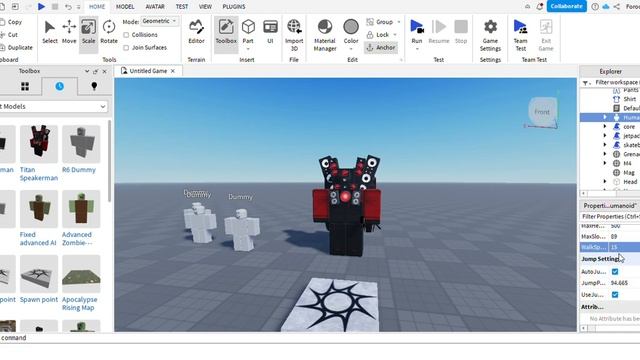640x360 pixels.
Task: Click the Collaborate button
Action: pos(566,6)
